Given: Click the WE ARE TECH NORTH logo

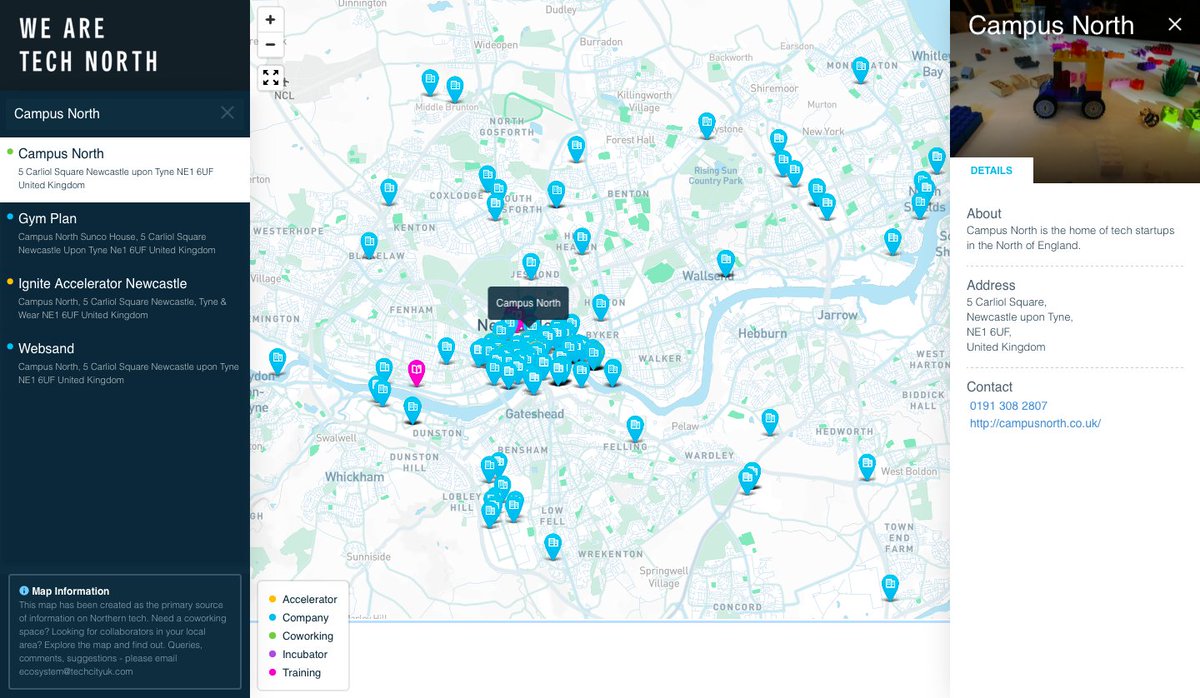Looking at the screenshot, I should [x=89, y=45].
